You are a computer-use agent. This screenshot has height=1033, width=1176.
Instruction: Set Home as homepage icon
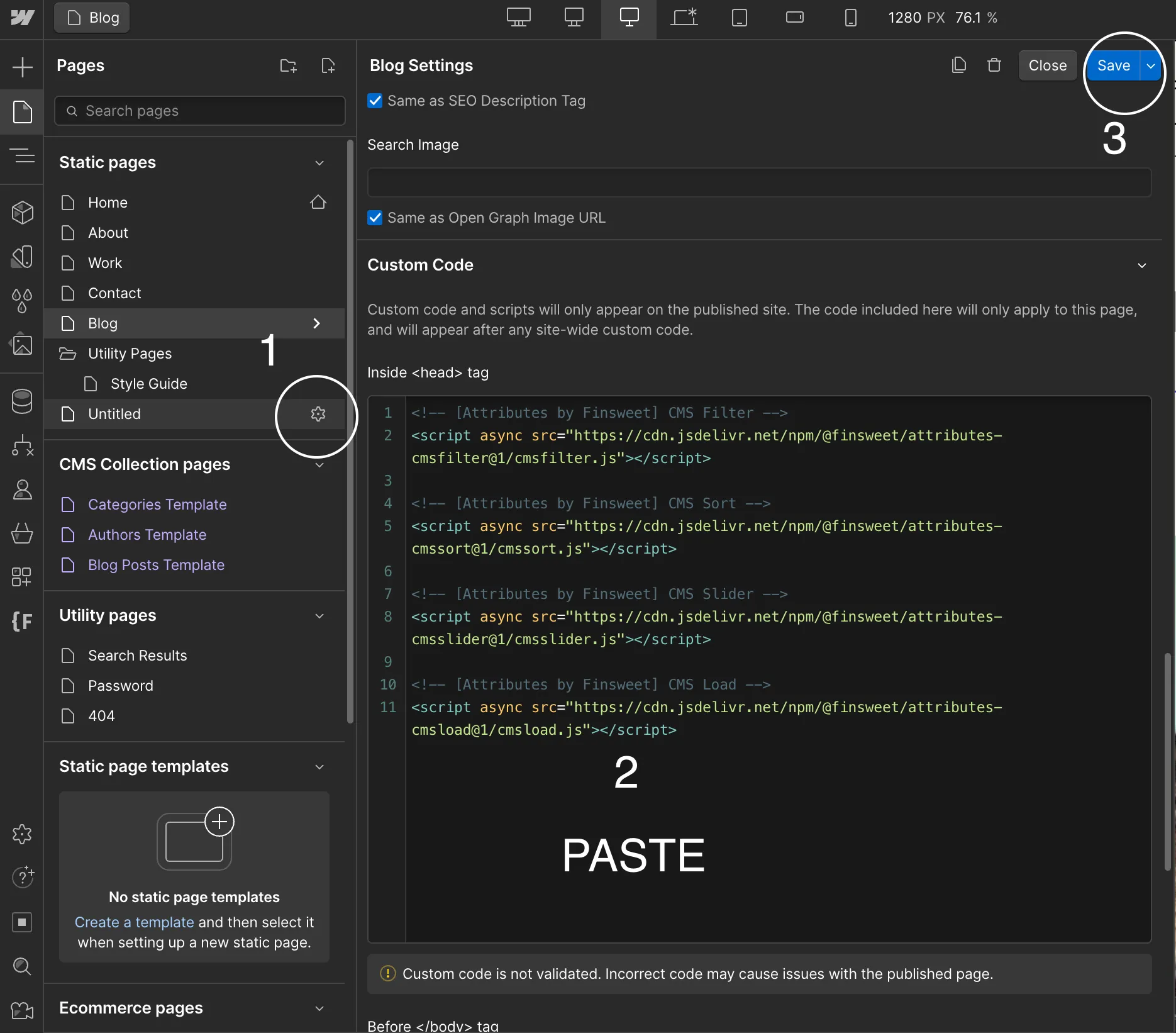318,202
